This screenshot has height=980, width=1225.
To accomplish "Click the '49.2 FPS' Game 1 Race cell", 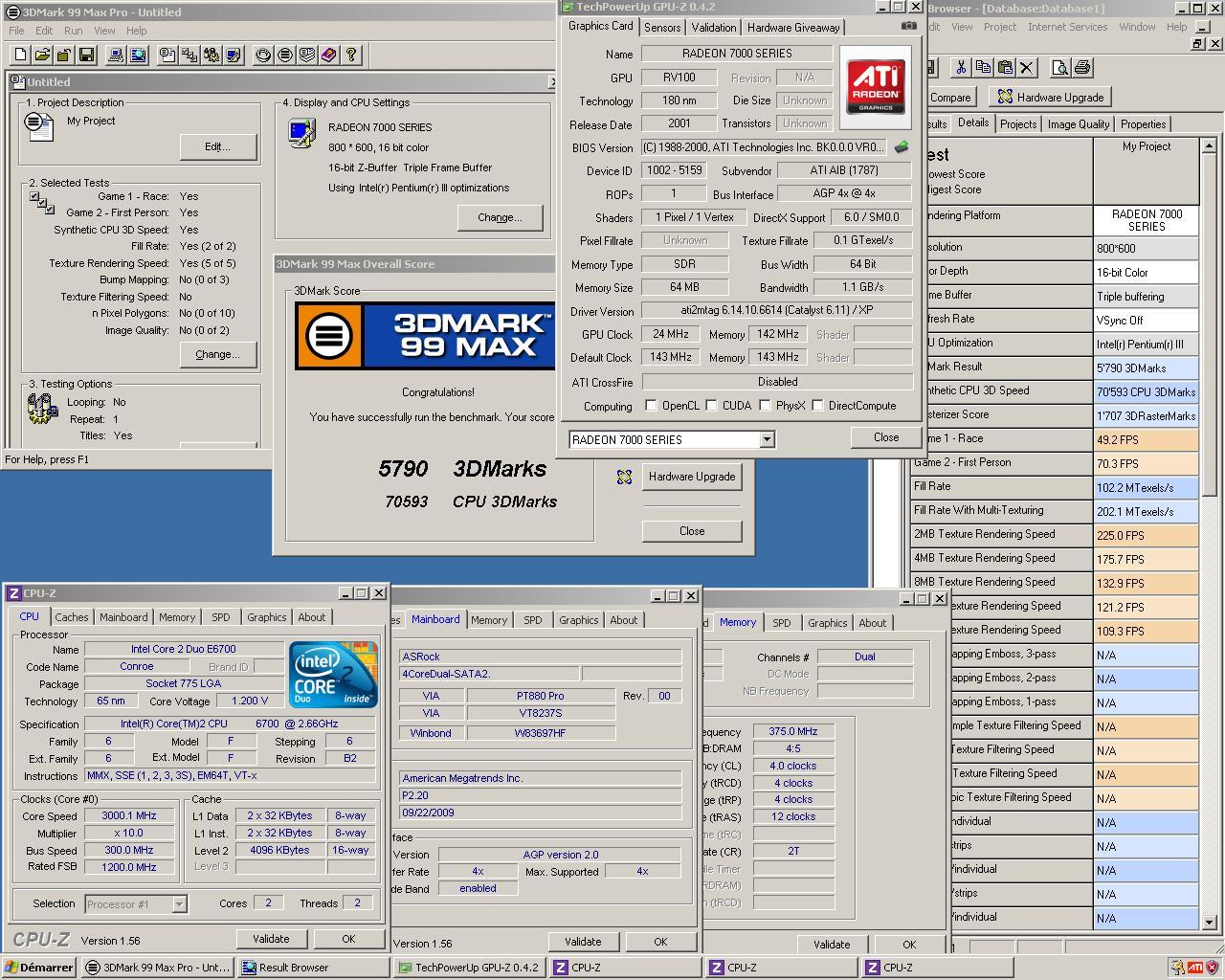I will tap(1146, 439).
